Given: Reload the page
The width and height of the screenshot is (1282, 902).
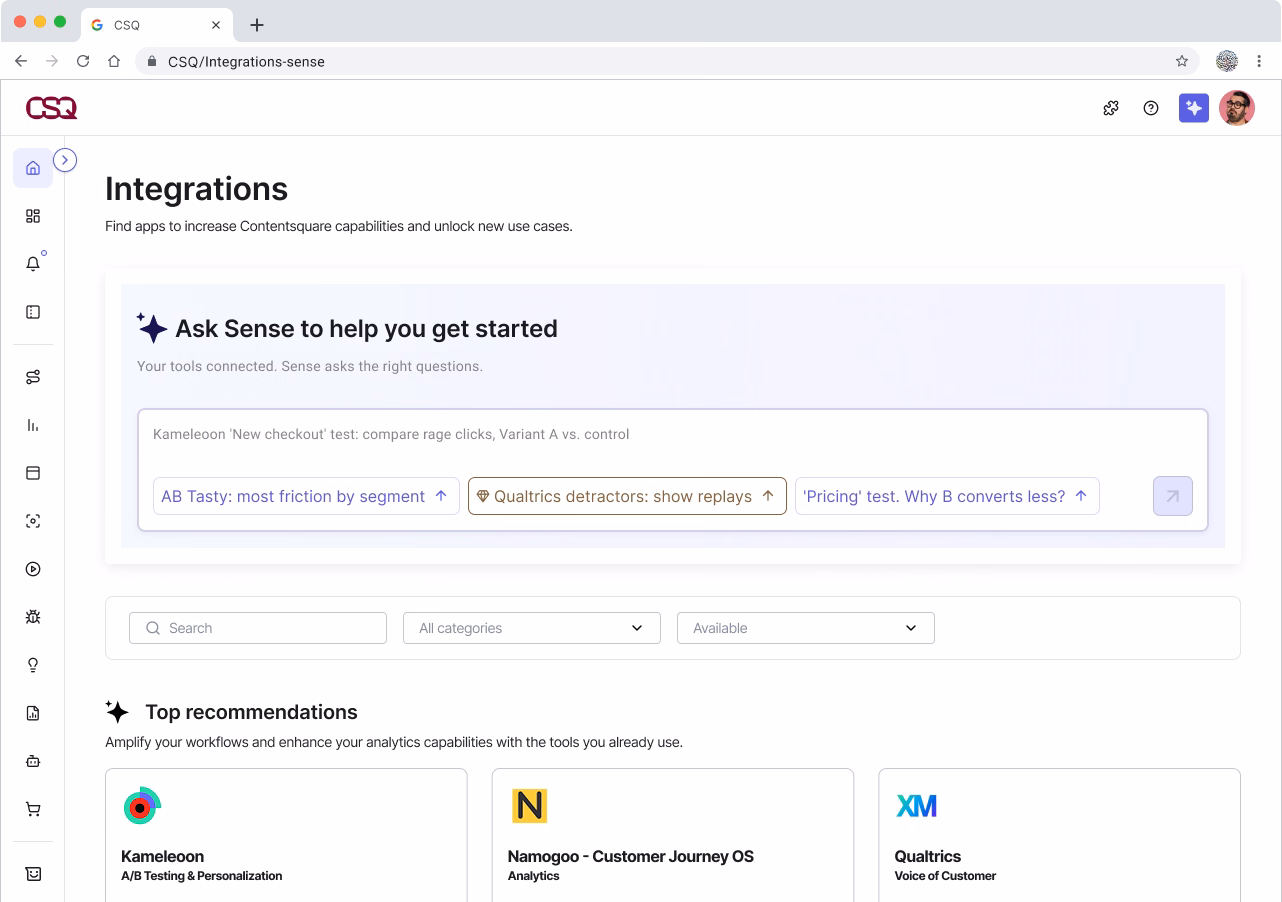Looking at the screenshot, I should point(83,61).
